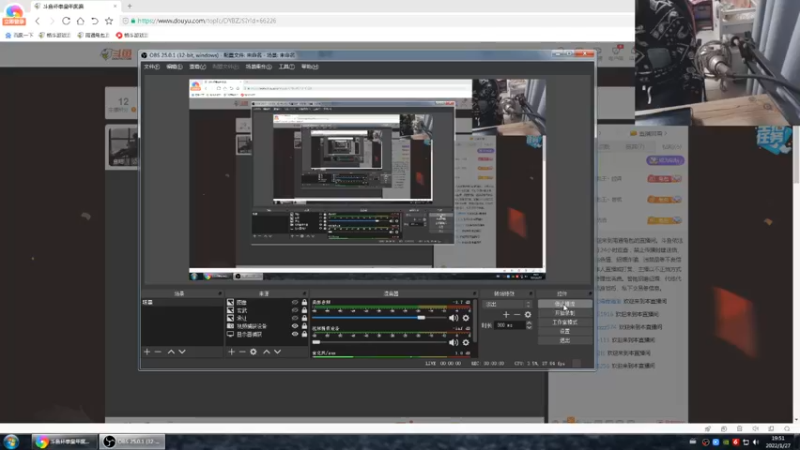Bookmark page with the star icon
The width and height of the screenshot is (800, 450).
tap(109, 21)
